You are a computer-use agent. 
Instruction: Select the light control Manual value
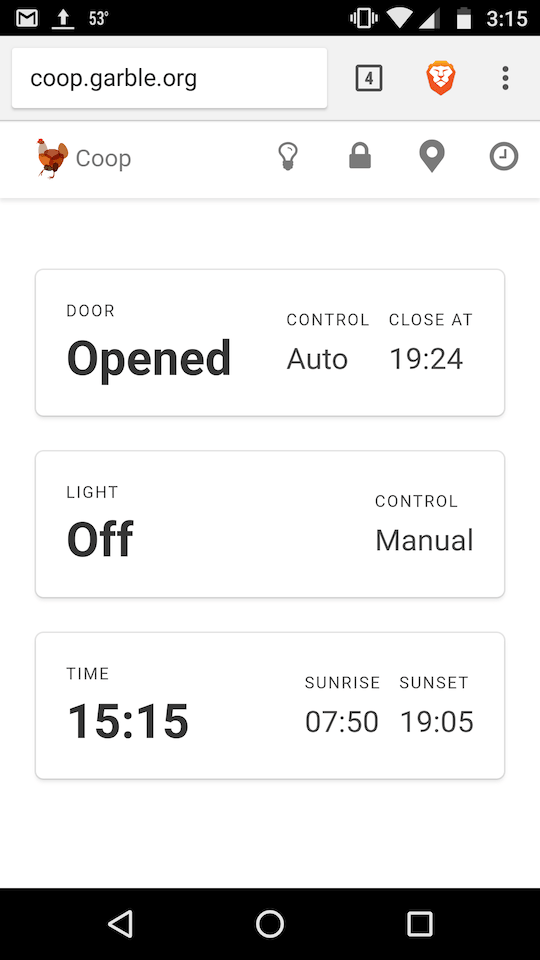point(424,540)
